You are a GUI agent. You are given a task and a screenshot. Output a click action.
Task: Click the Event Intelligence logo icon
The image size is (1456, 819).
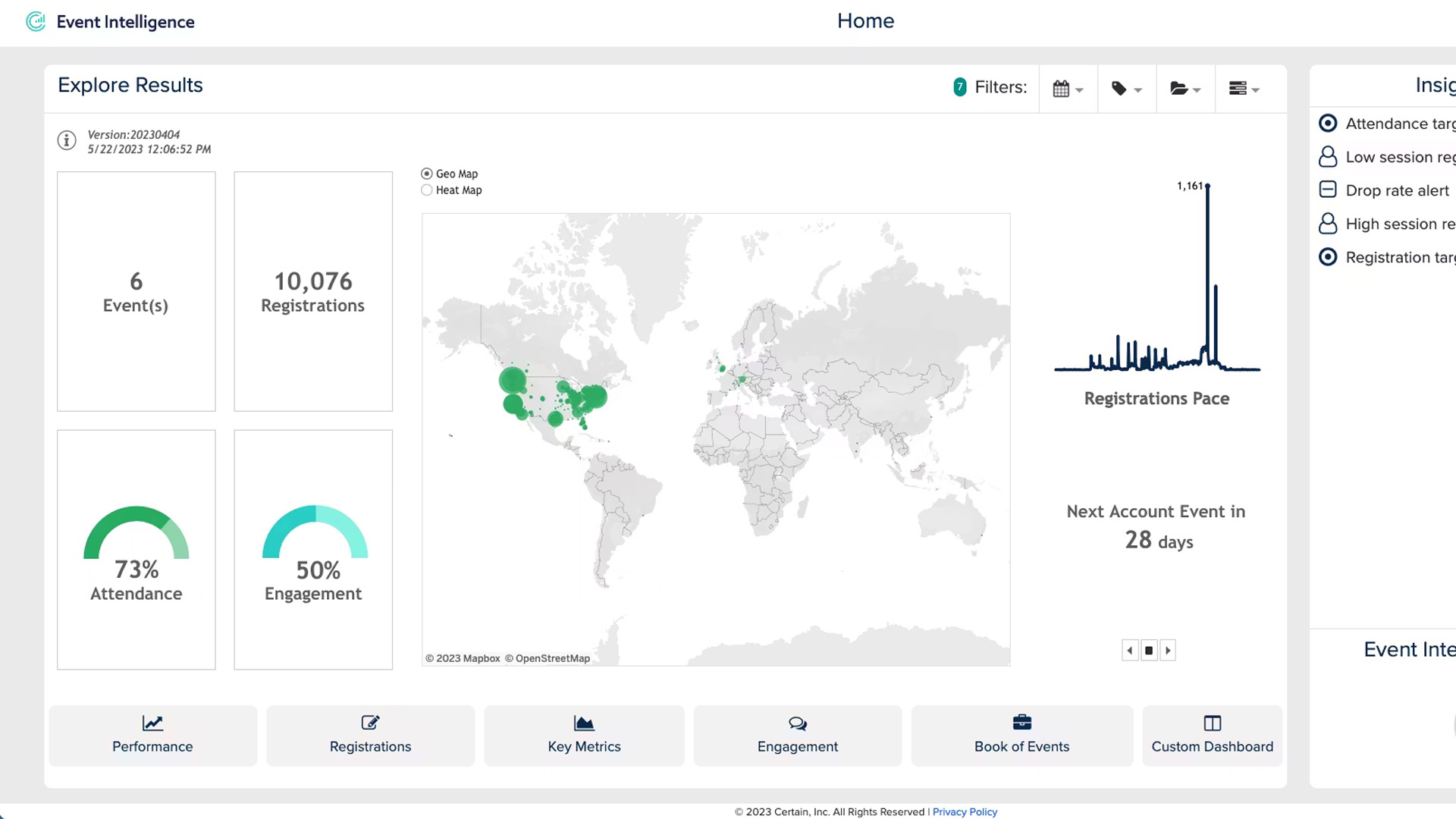coord(36,21)
